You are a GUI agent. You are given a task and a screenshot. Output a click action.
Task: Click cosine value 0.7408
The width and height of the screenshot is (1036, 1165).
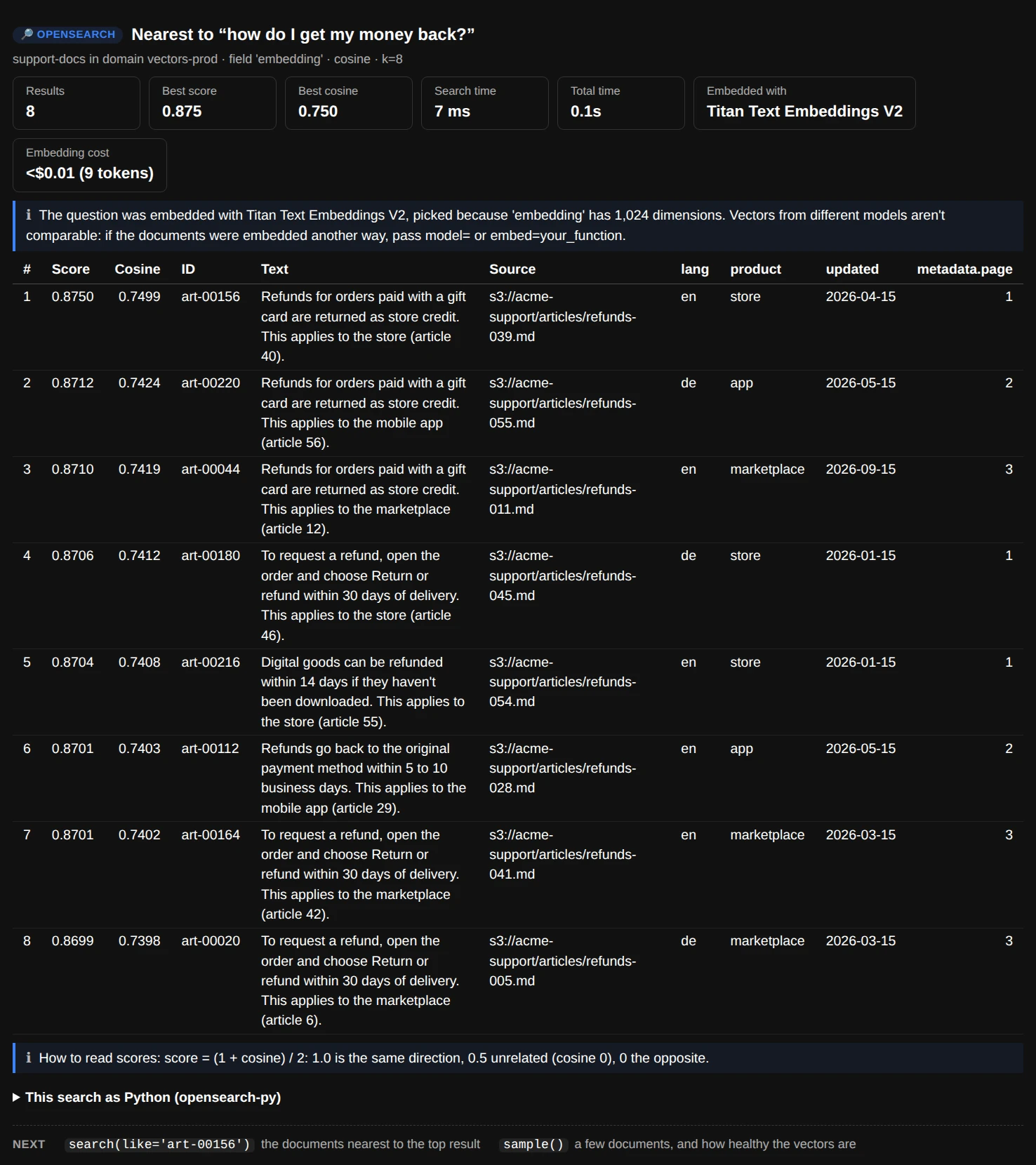pyautogui.click(x=139, y=663)
